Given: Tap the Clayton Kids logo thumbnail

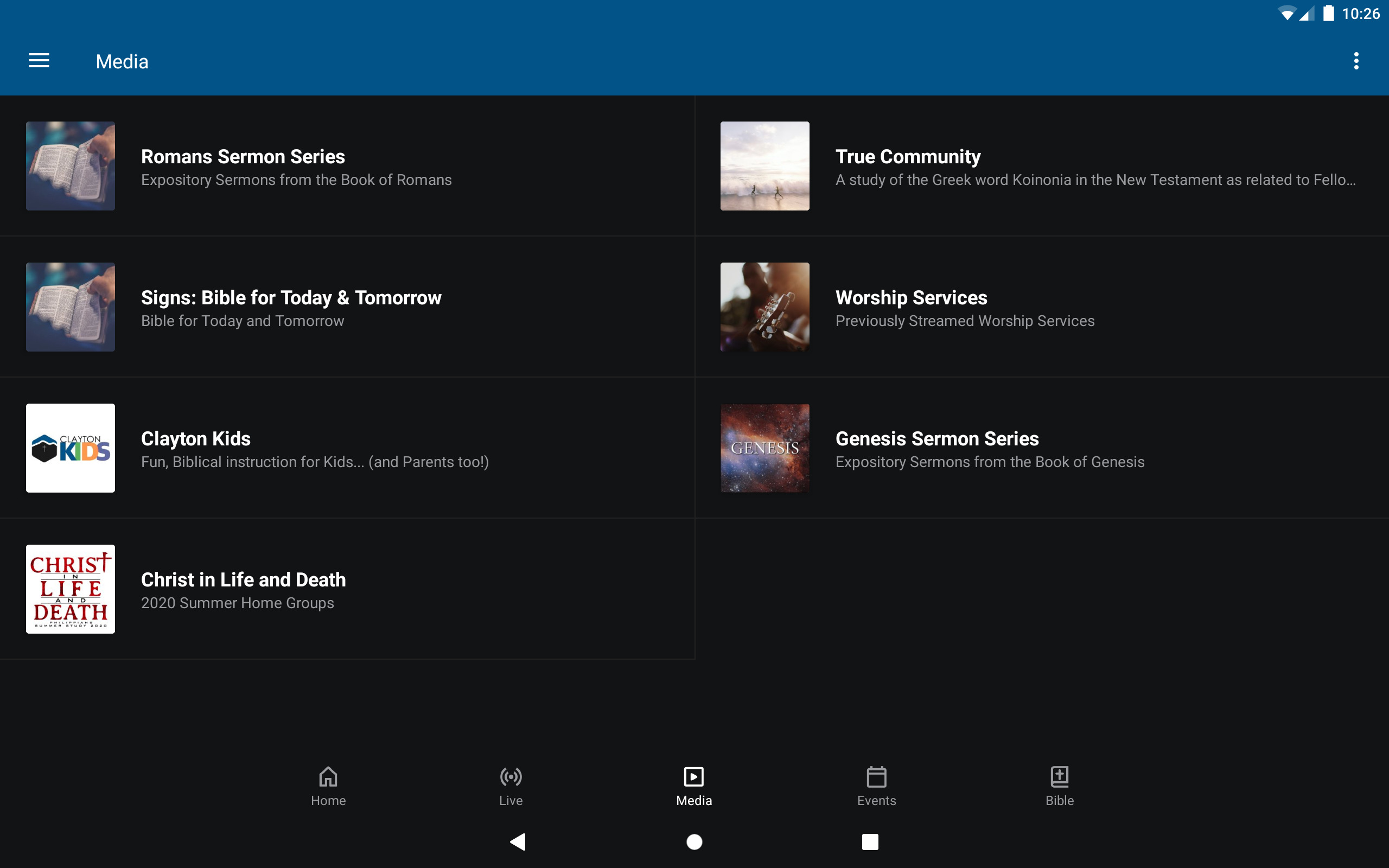Looking at the screenshot, I should [x=70, y=448].
